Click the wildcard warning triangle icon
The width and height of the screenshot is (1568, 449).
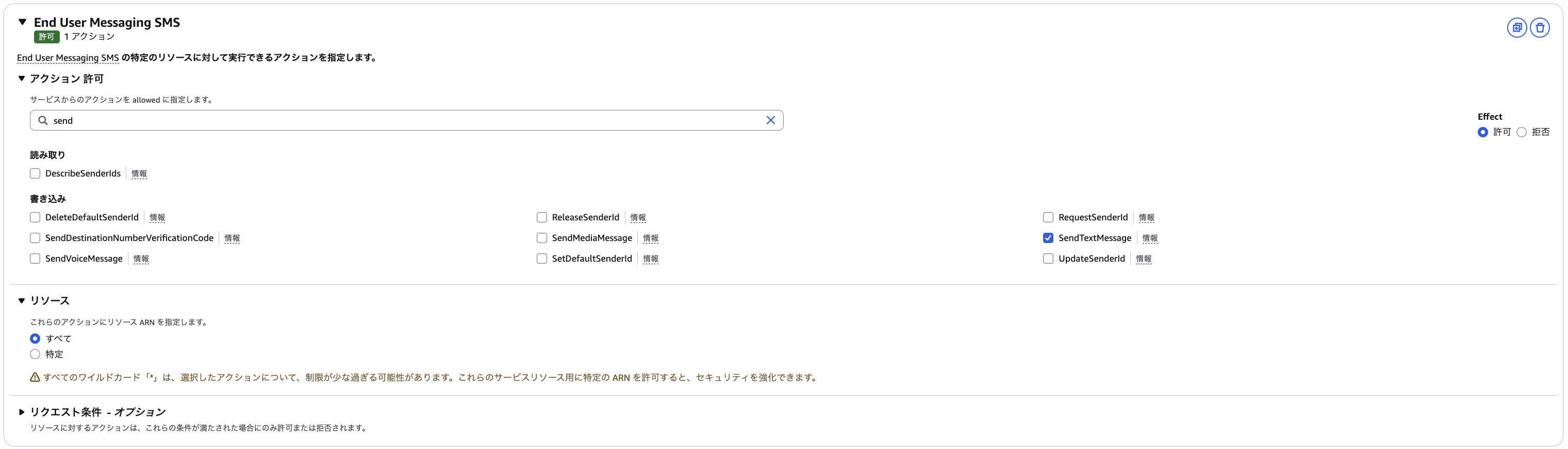coord(35,377)
